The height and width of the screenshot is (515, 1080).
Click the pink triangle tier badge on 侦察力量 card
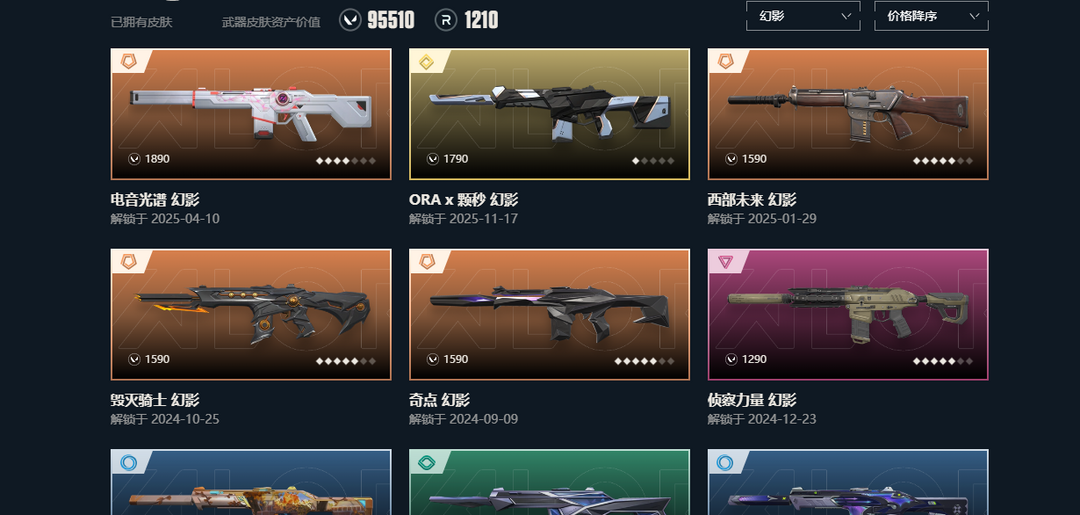(x=725, y=262)
